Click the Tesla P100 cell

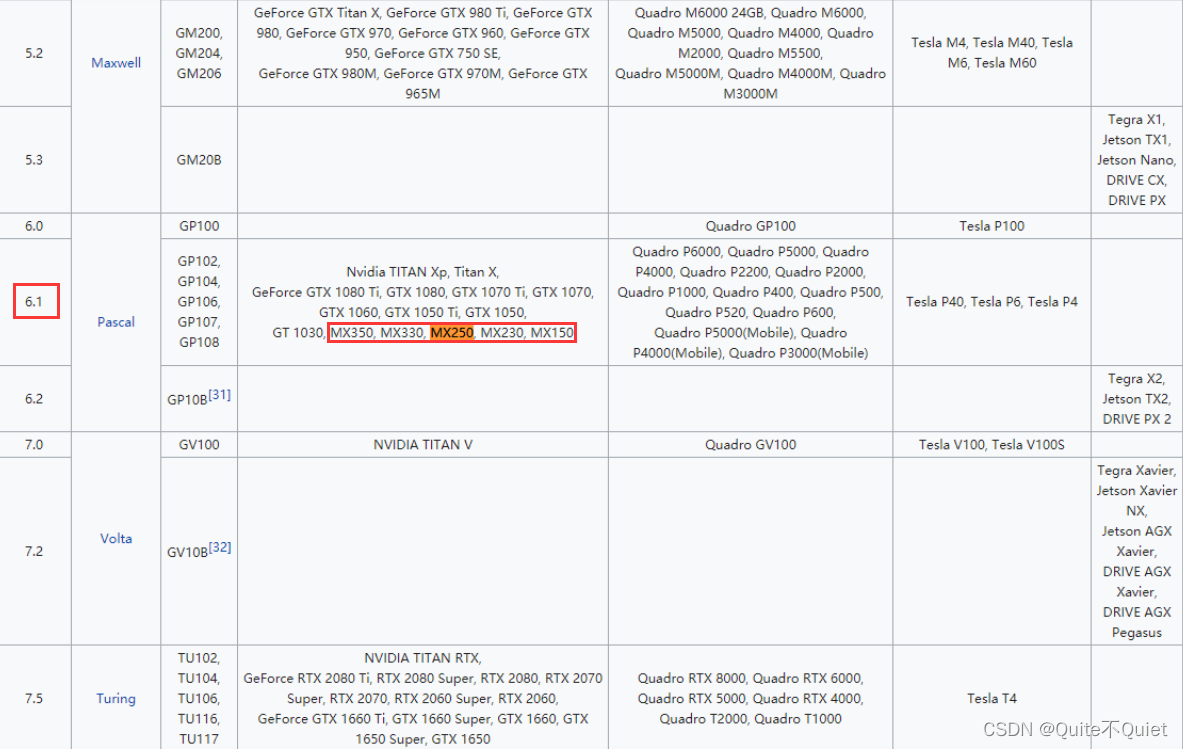[x=992, y=226]
